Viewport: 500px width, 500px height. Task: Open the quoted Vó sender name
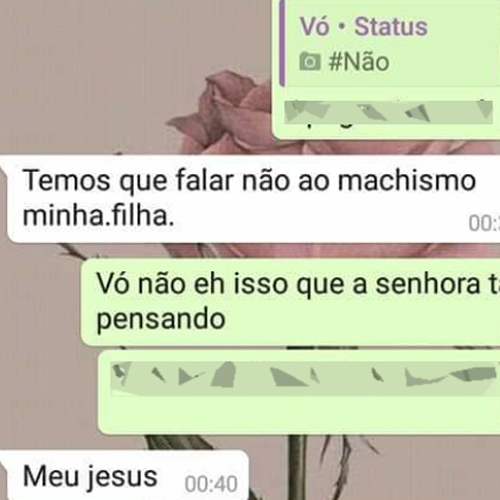click(x=314, y=26)
